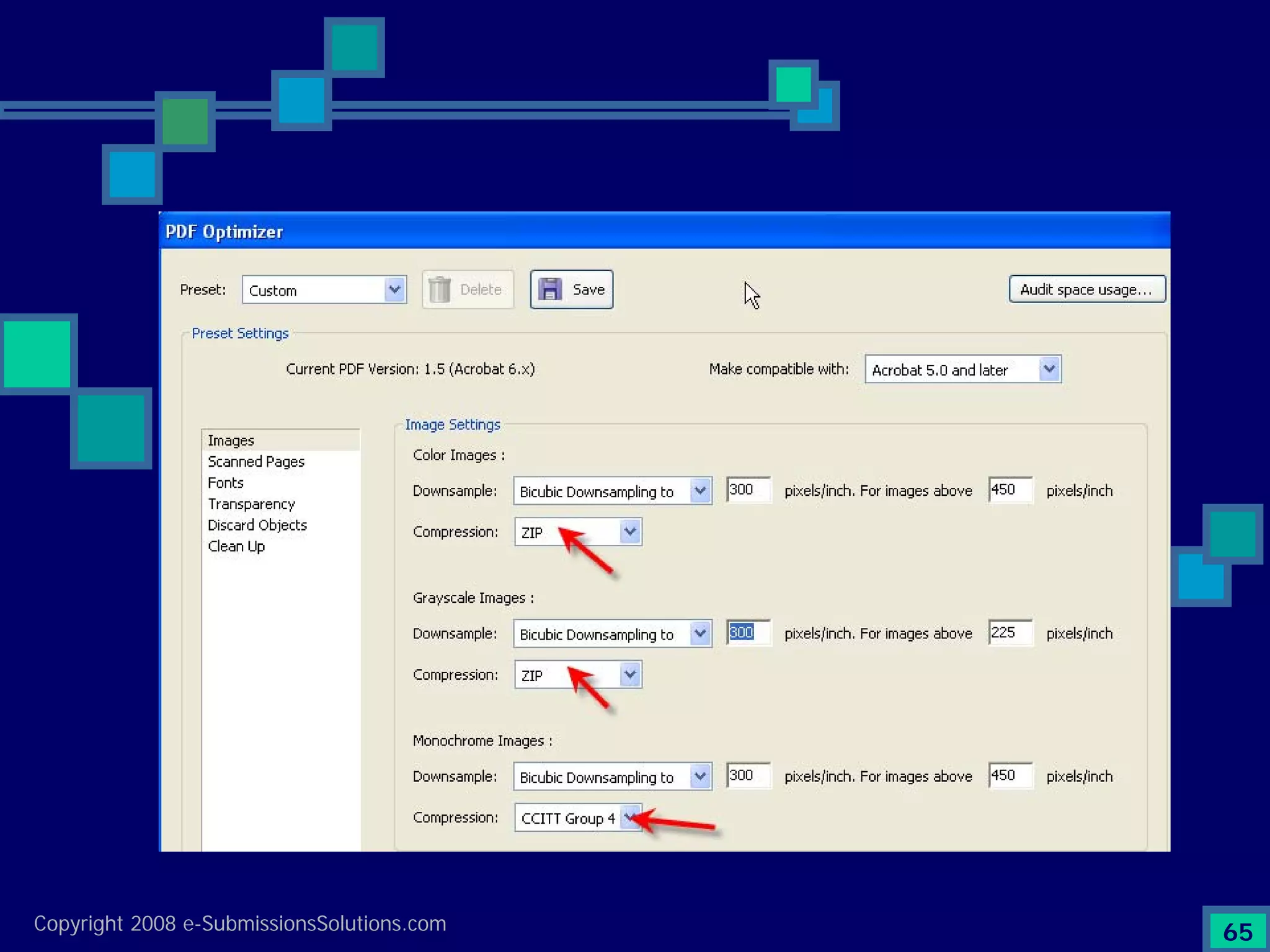Select the Images panel entry
Viewport: 1270px width, 952px height.
[x=231, y=441]
